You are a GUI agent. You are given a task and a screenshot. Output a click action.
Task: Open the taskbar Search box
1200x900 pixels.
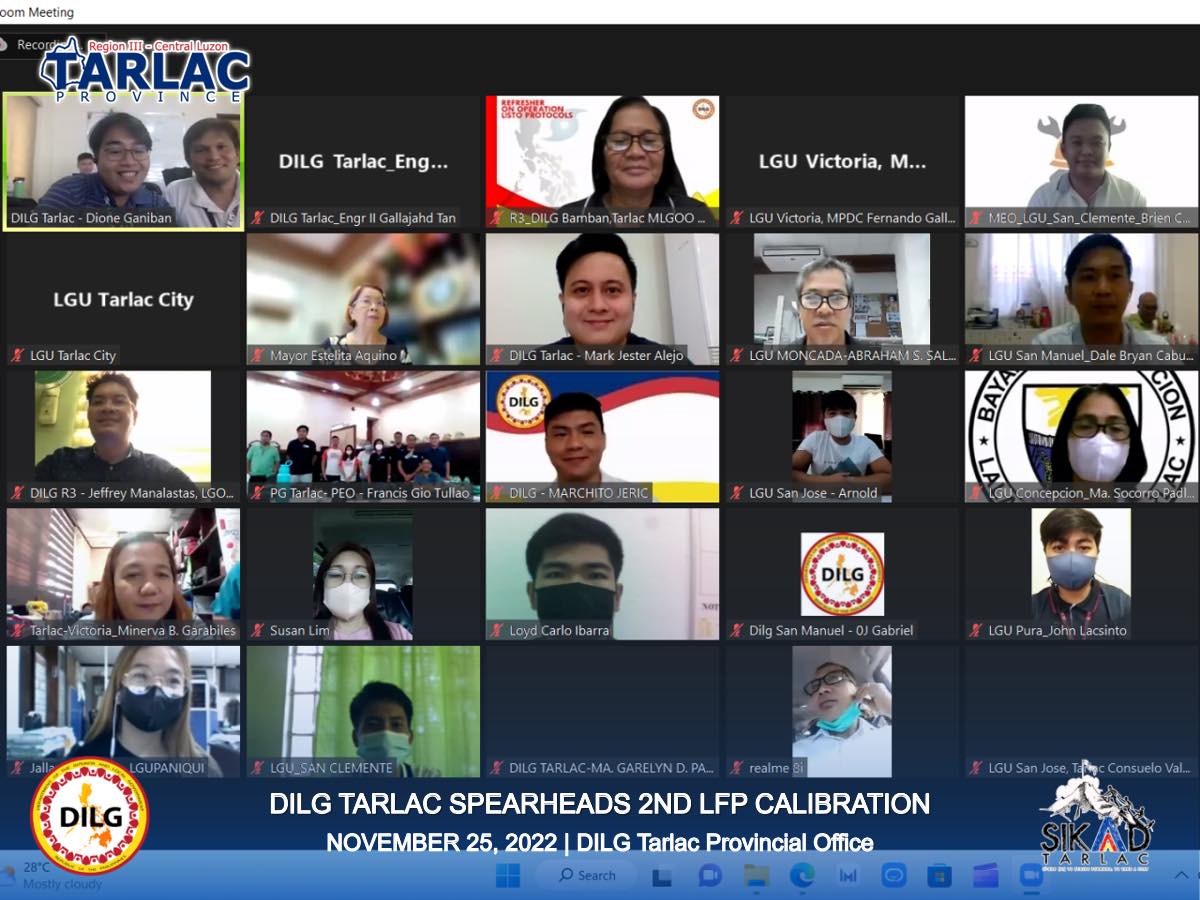(585, 876)
